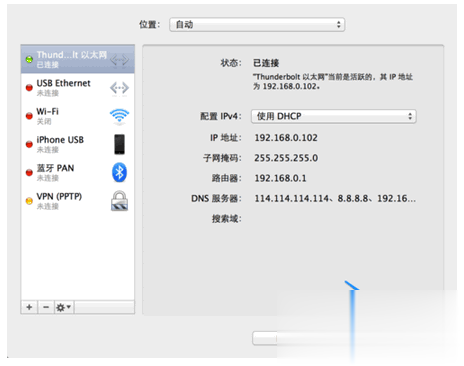Click the router value 192.168.0.1

click(280, 178)
